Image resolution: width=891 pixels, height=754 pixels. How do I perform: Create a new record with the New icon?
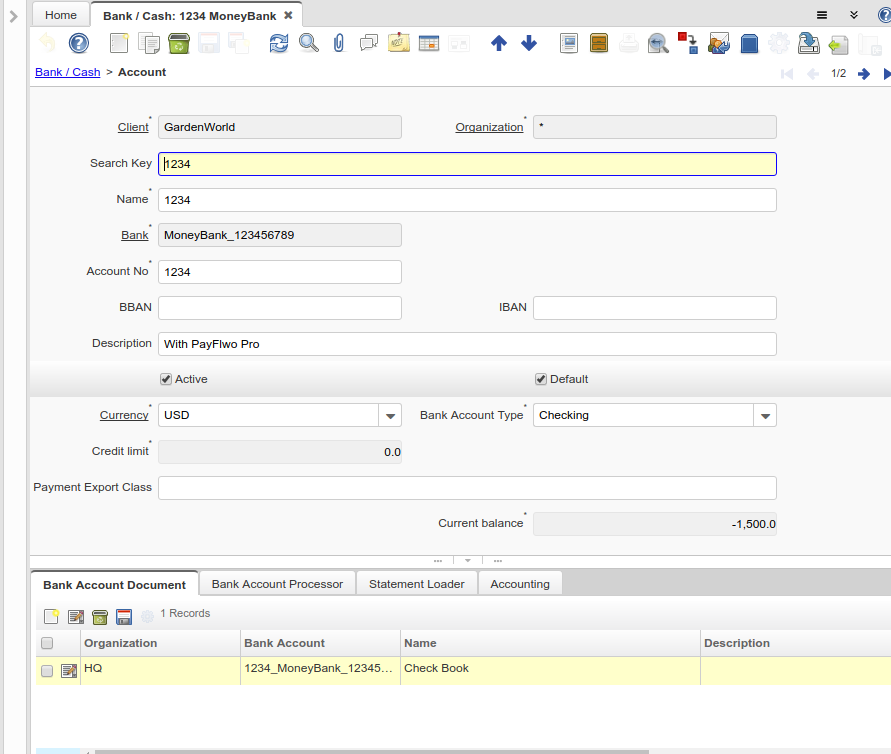[x=119, y=43]
